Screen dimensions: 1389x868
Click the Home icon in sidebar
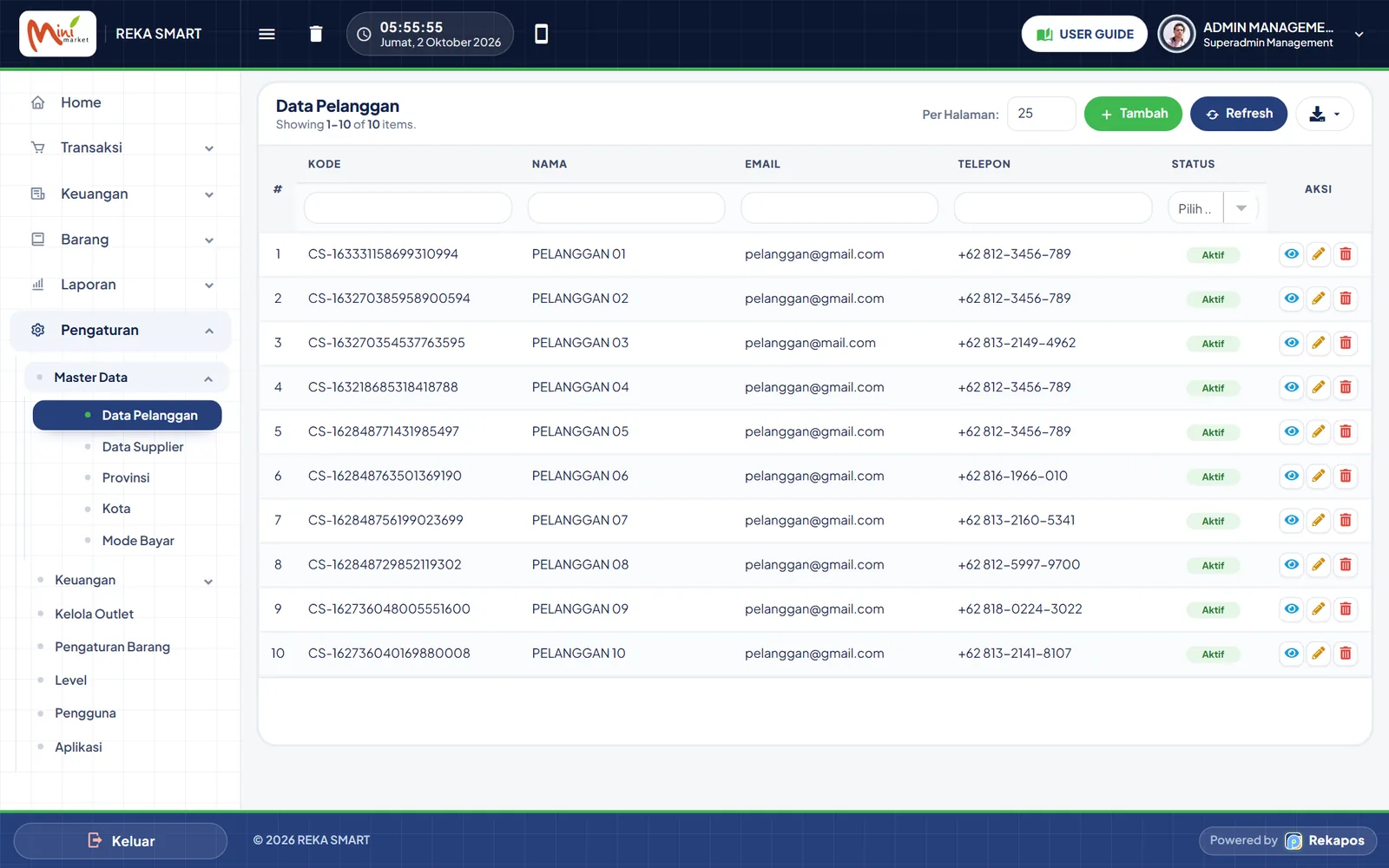(x=38, y=102)
